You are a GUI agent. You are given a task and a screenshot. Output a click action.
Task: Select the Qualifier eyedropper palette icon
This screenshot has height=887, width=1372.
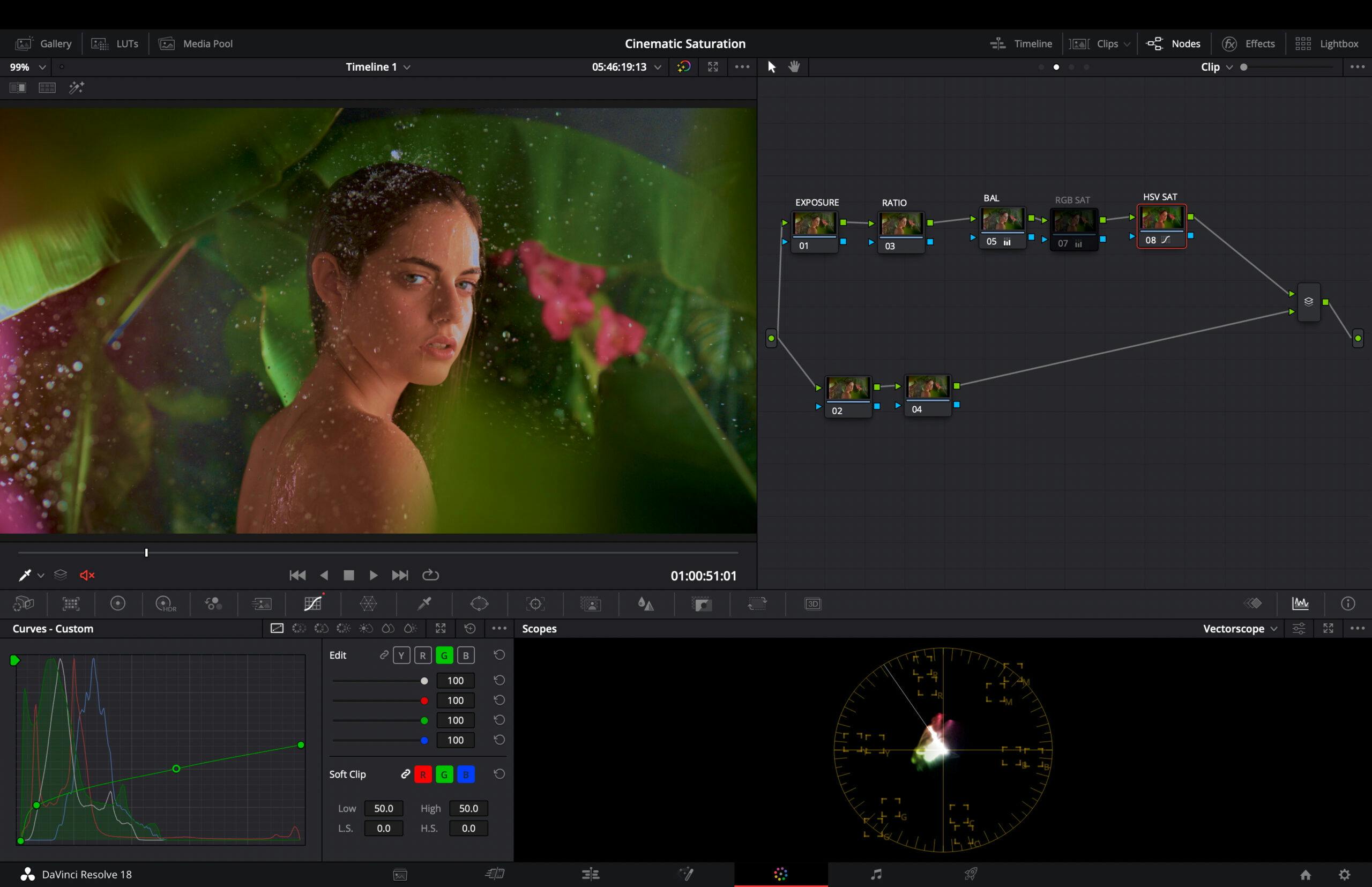coord(424,603)
